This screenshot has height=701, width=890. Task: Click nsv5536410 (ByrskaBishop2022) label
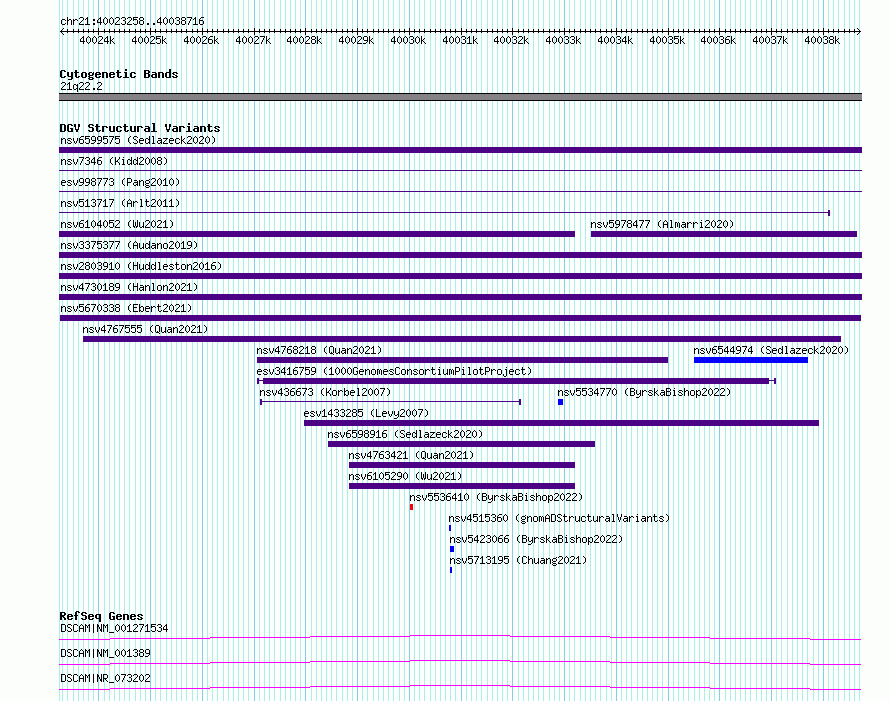click(496, 497)
